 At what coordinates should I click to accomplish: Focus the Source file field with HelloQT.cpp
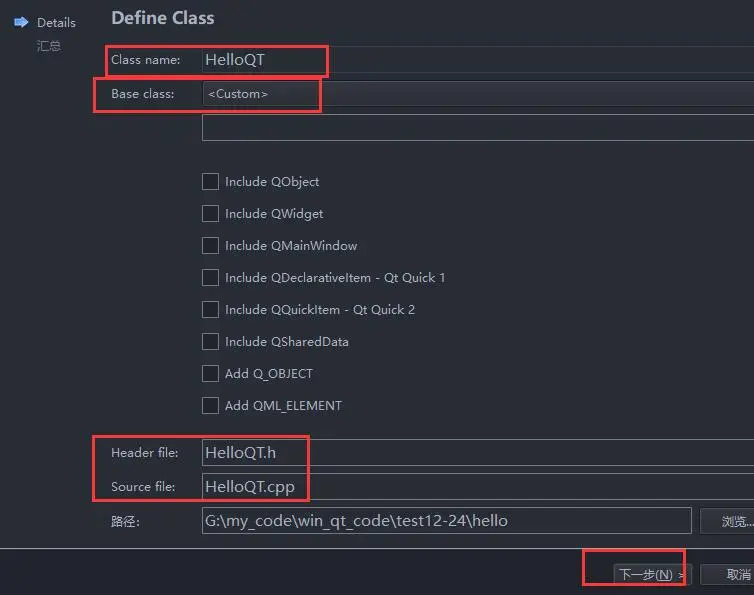point(476,487)
